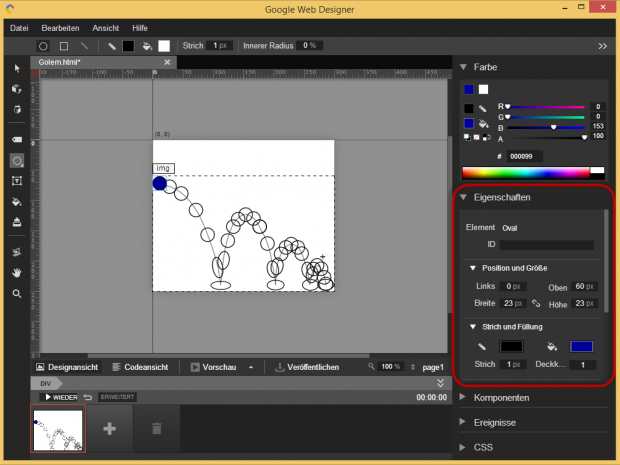The height and width of the screenshot is (465, 620).
Task: Choose the 3D object rotate tool
Action: pyautogui.click(x=17, y=89)
